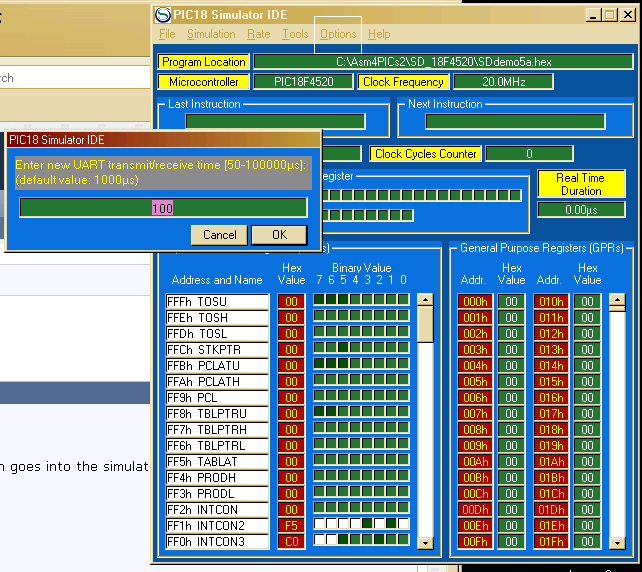This screenshot has height=572, width=642.
Task: Click GPR address 00Fh
Action: click(475, 542)
